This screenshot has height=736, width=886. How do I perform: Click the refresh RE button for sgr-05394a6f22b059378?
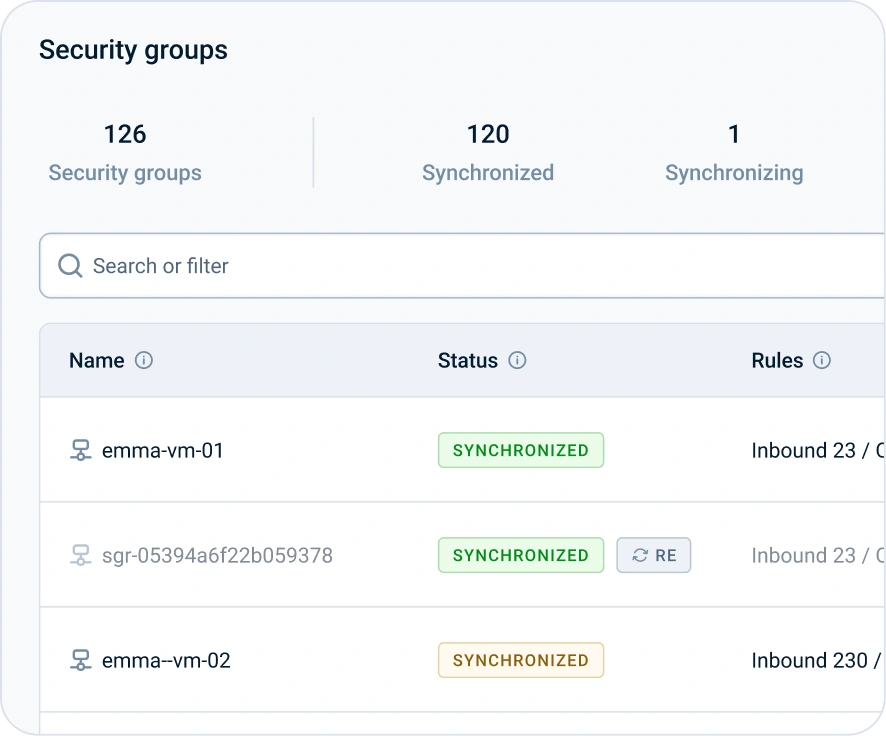pos(654,555)
